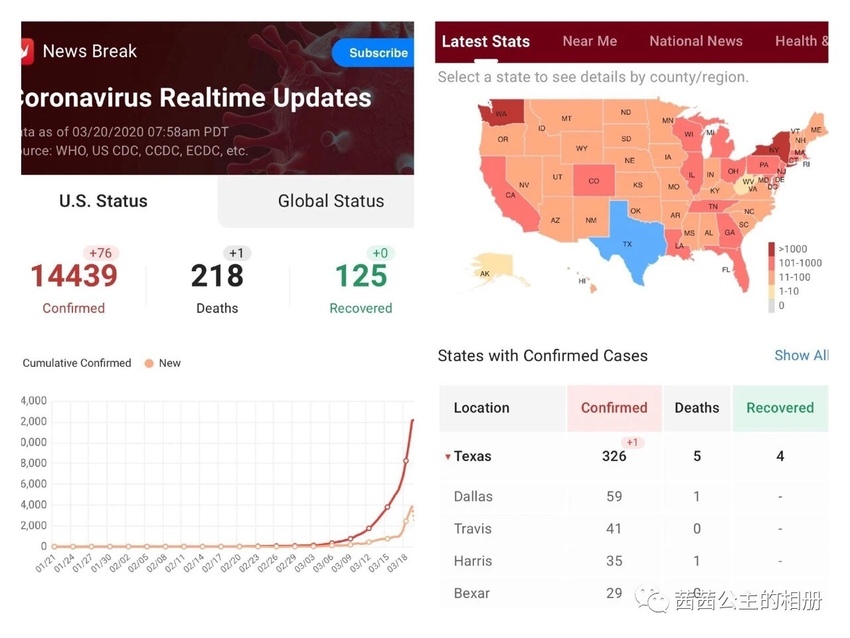
Task: Toggle the Cumulative Confirmed legend label
Action: click(76, 363)
